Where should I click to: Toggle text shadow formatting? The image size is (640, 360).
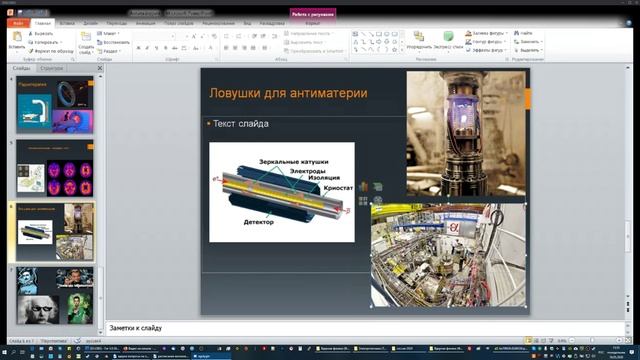[165, 48]
